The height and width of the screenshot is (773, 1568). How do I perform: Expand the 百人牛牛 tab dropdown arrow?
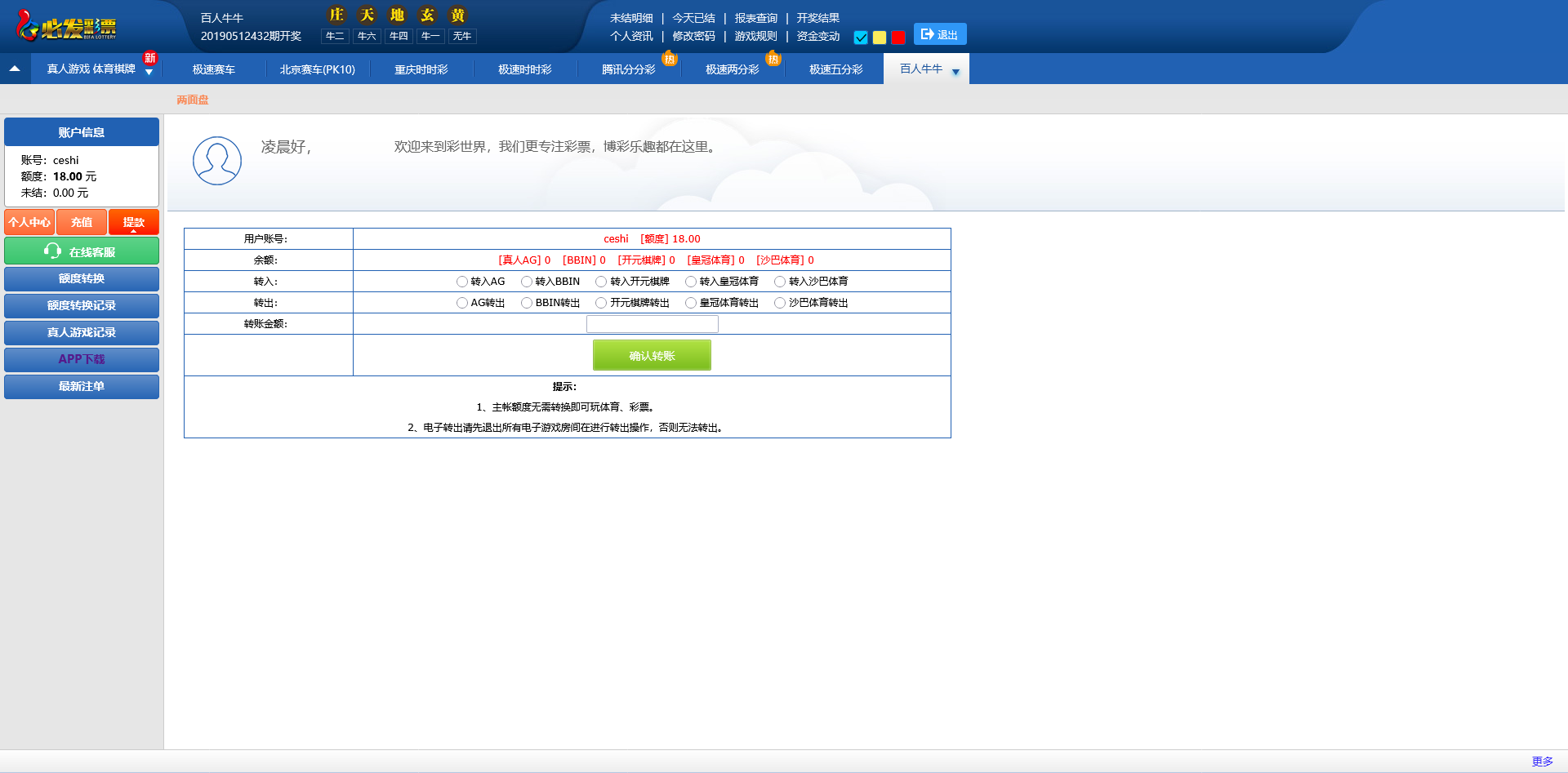click(x=955, y=72)
